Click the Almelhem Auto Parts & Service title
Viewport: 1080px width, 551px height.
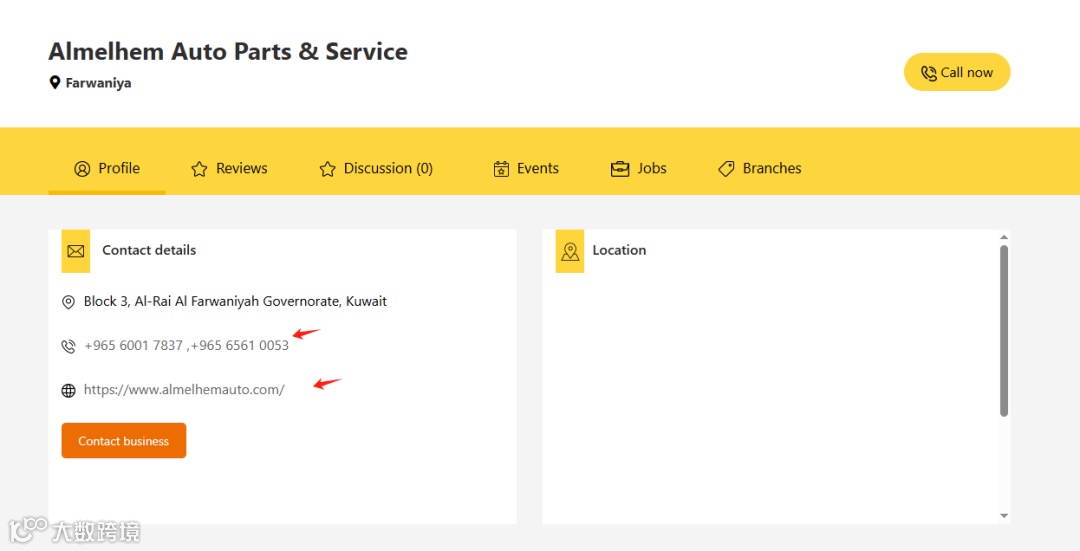point(228,52)
